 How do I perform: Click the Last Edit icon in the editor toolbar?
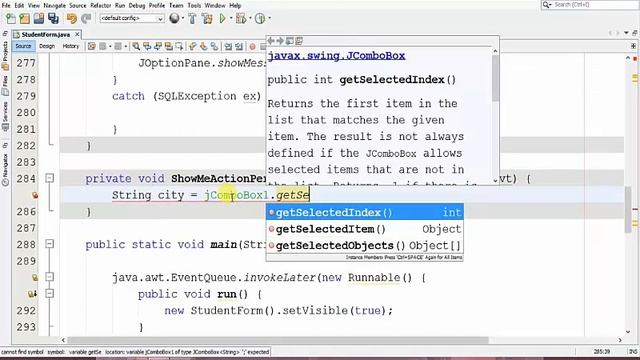click(x=92, y=46)
